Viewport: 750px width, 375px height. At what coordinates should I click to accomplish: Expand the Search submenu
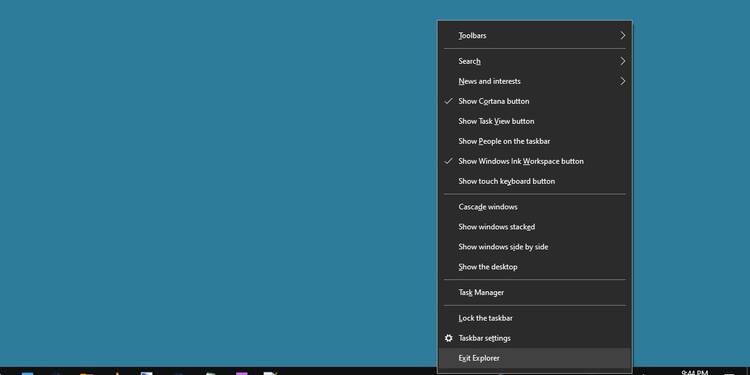(x=535, y=61)
